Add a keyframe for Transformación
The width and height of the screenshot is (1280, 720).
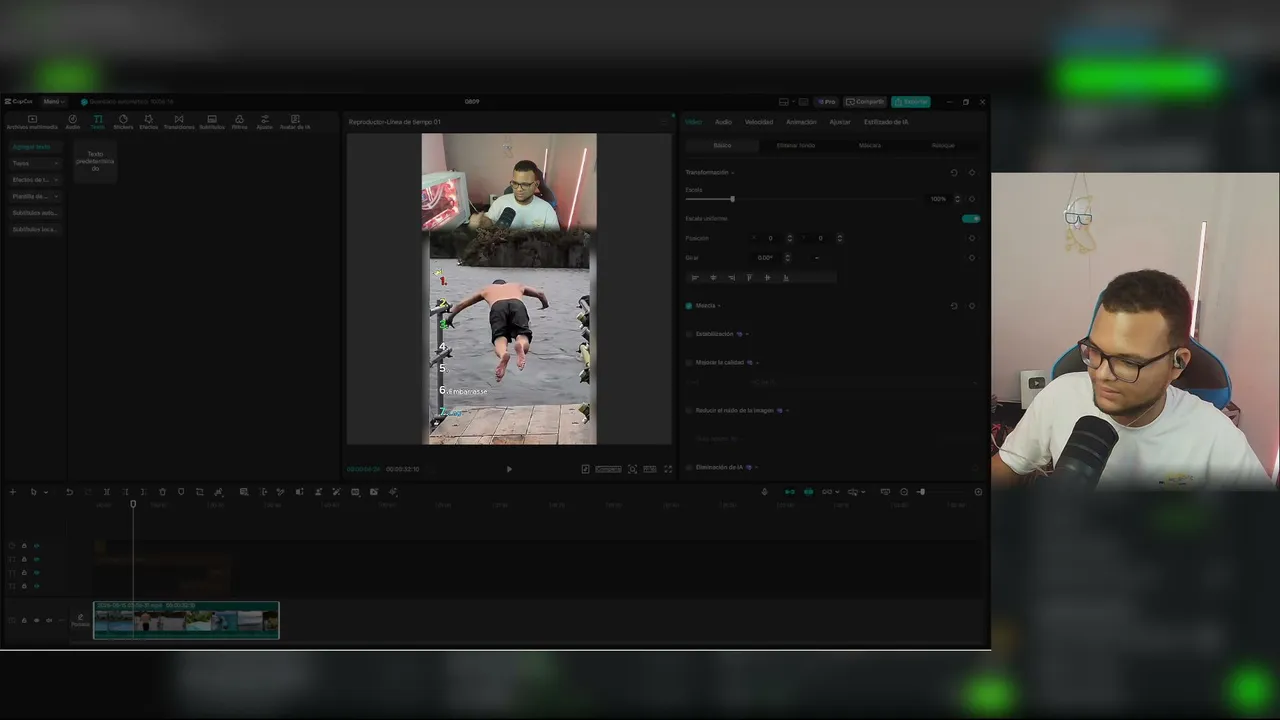tap(972, 173)
